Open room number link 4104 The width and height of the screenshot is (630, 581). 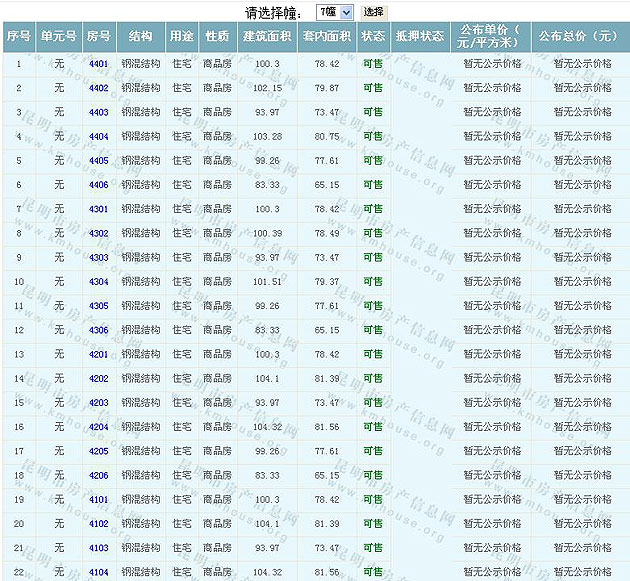click(98, 572)
